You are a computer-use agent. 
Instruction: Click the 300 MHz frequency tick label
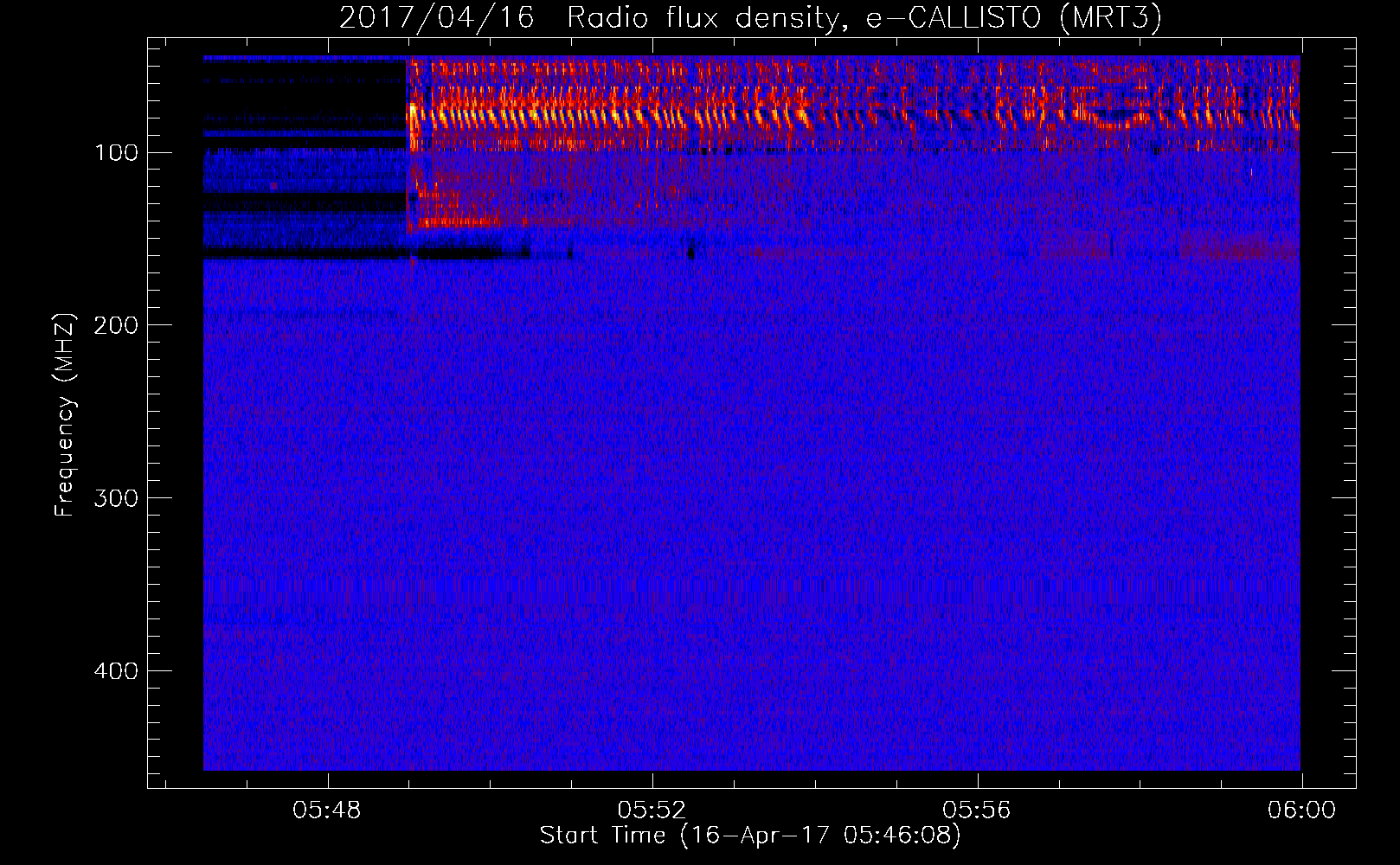(116, 498)
